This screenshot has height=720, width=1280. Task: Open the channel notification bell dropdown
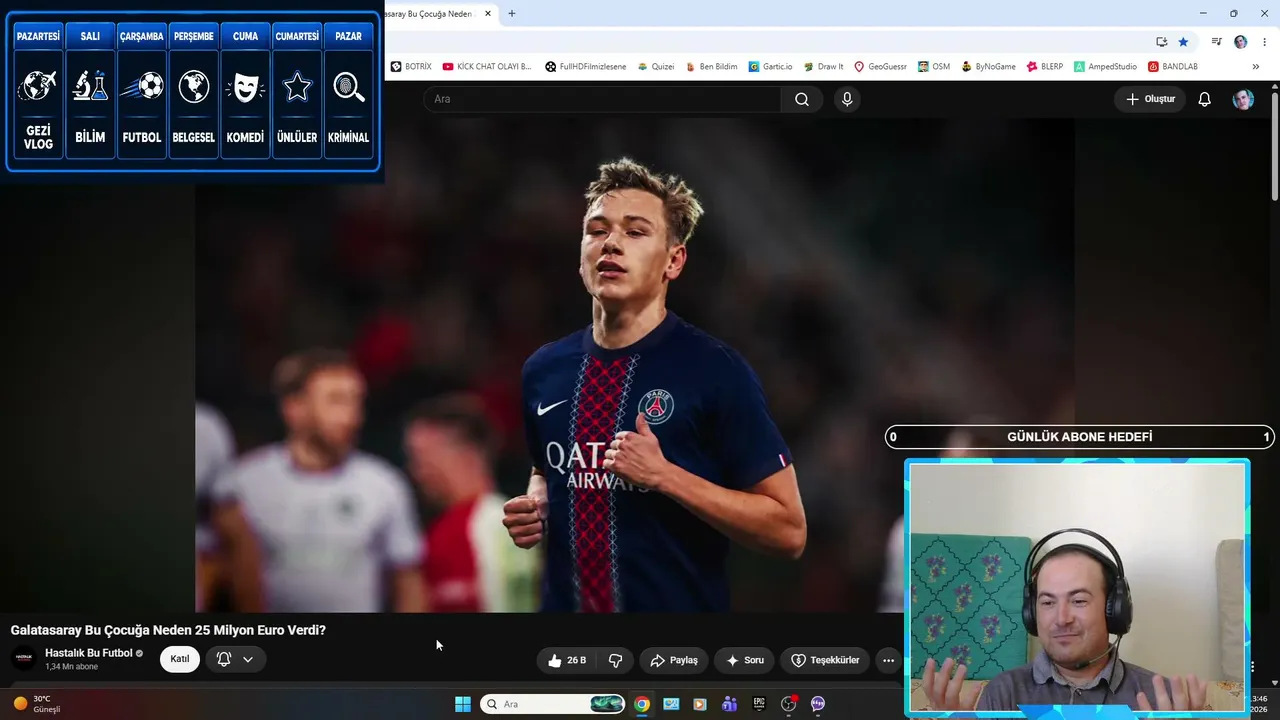point(235,659)
